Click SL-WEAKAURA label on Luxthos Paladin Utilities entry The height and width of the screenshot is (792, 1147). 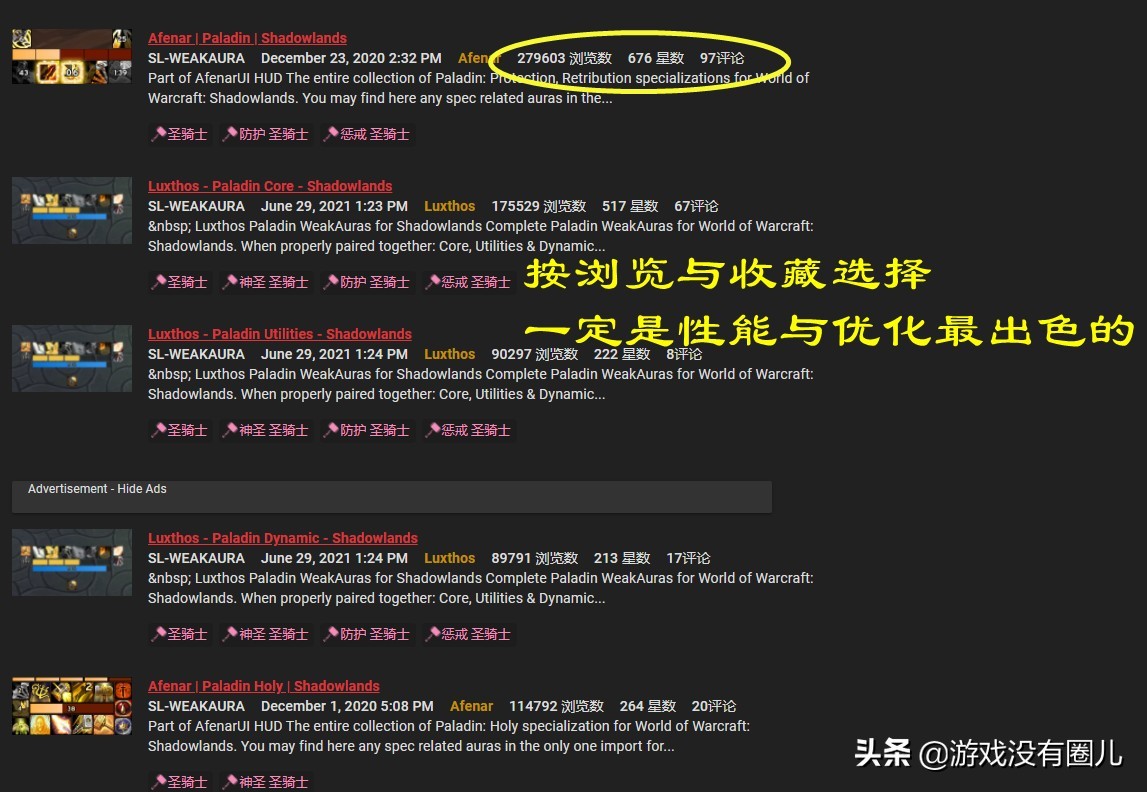coord(196,354)
